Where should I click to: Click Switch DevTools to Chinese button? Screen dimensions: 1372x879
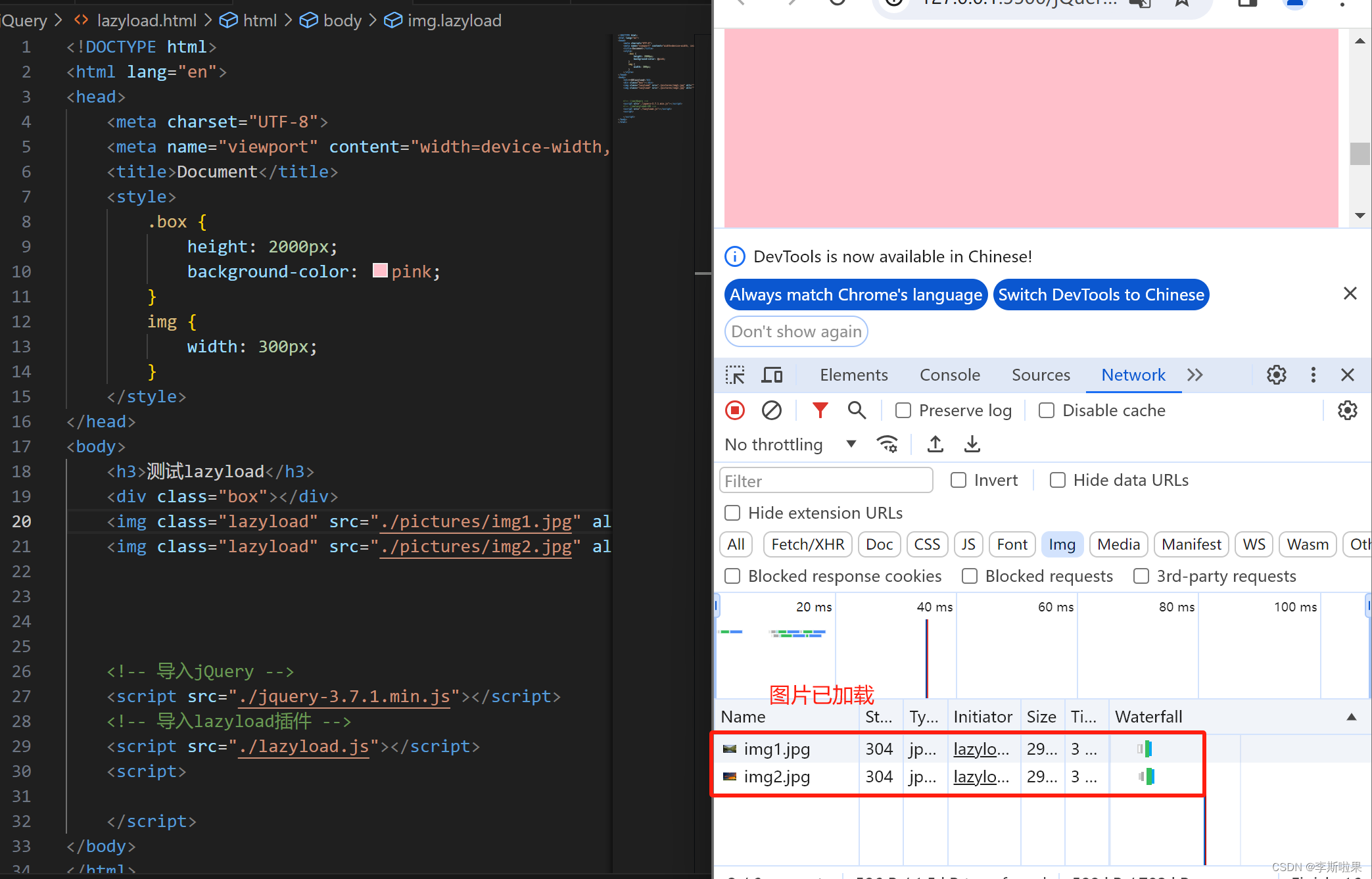click(1101, 295)
